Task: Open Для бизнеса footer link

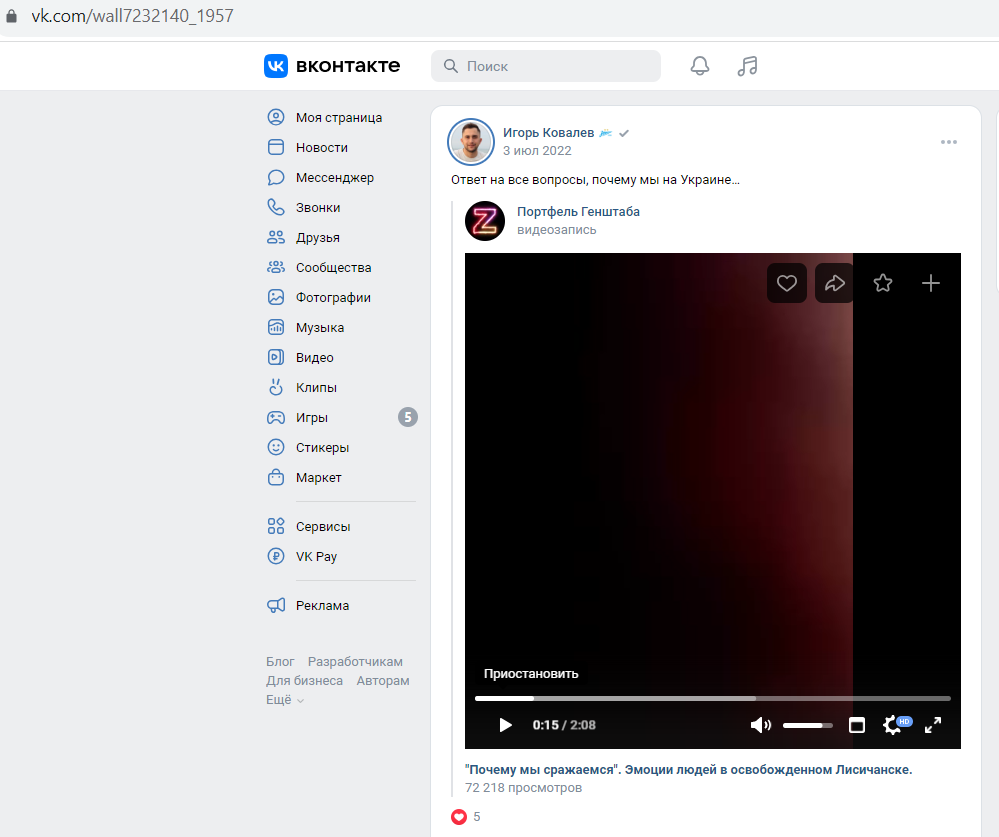Action: point(305,680)
